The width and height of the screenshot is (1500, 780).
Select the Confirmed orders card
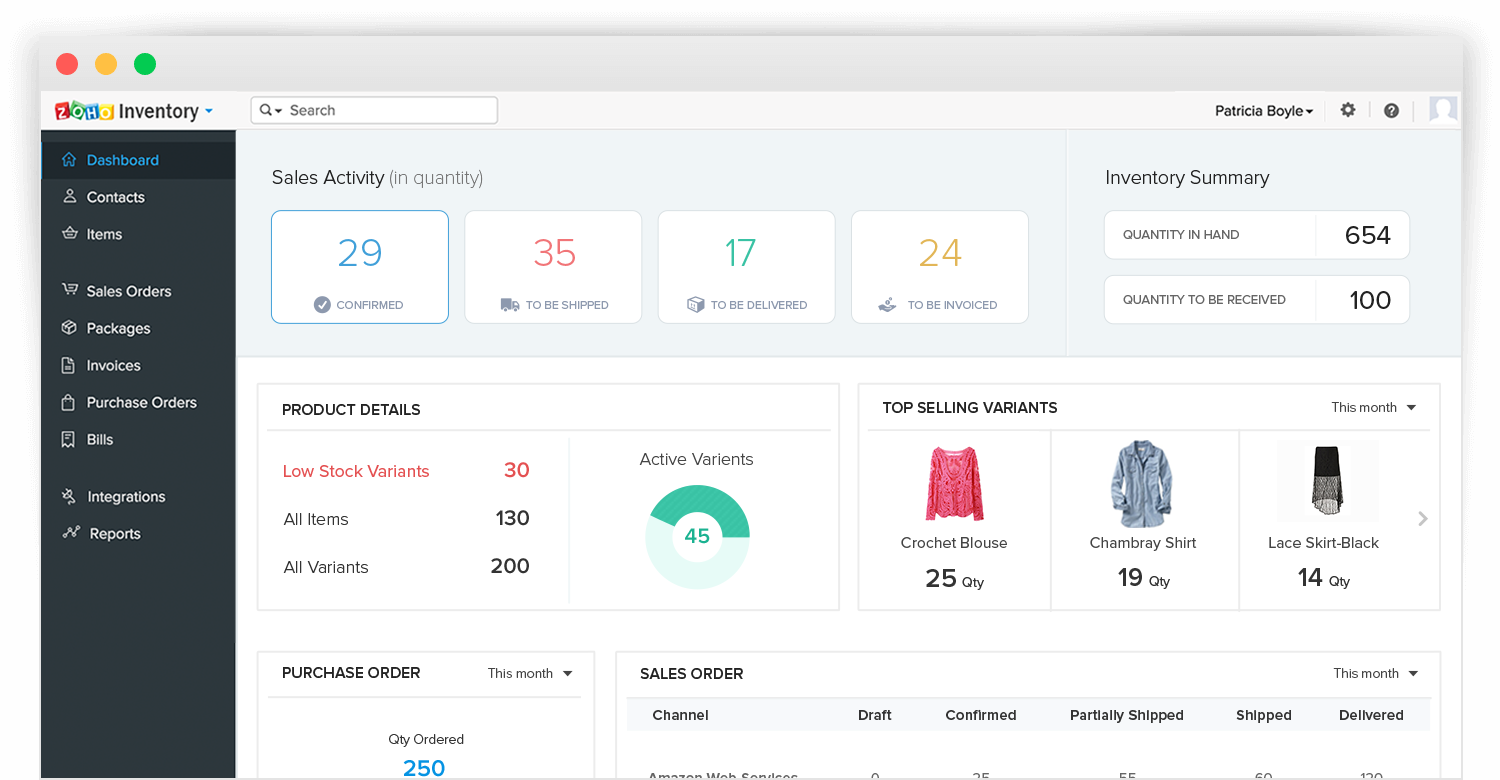359,266
